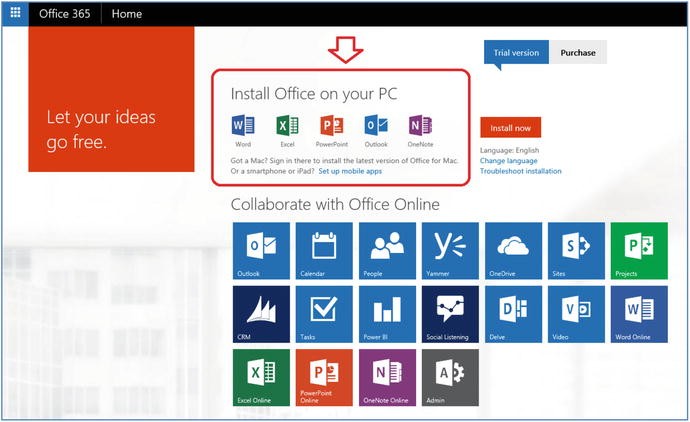
Task: Open the Admin tile
Action: click(x=450, y=378)
